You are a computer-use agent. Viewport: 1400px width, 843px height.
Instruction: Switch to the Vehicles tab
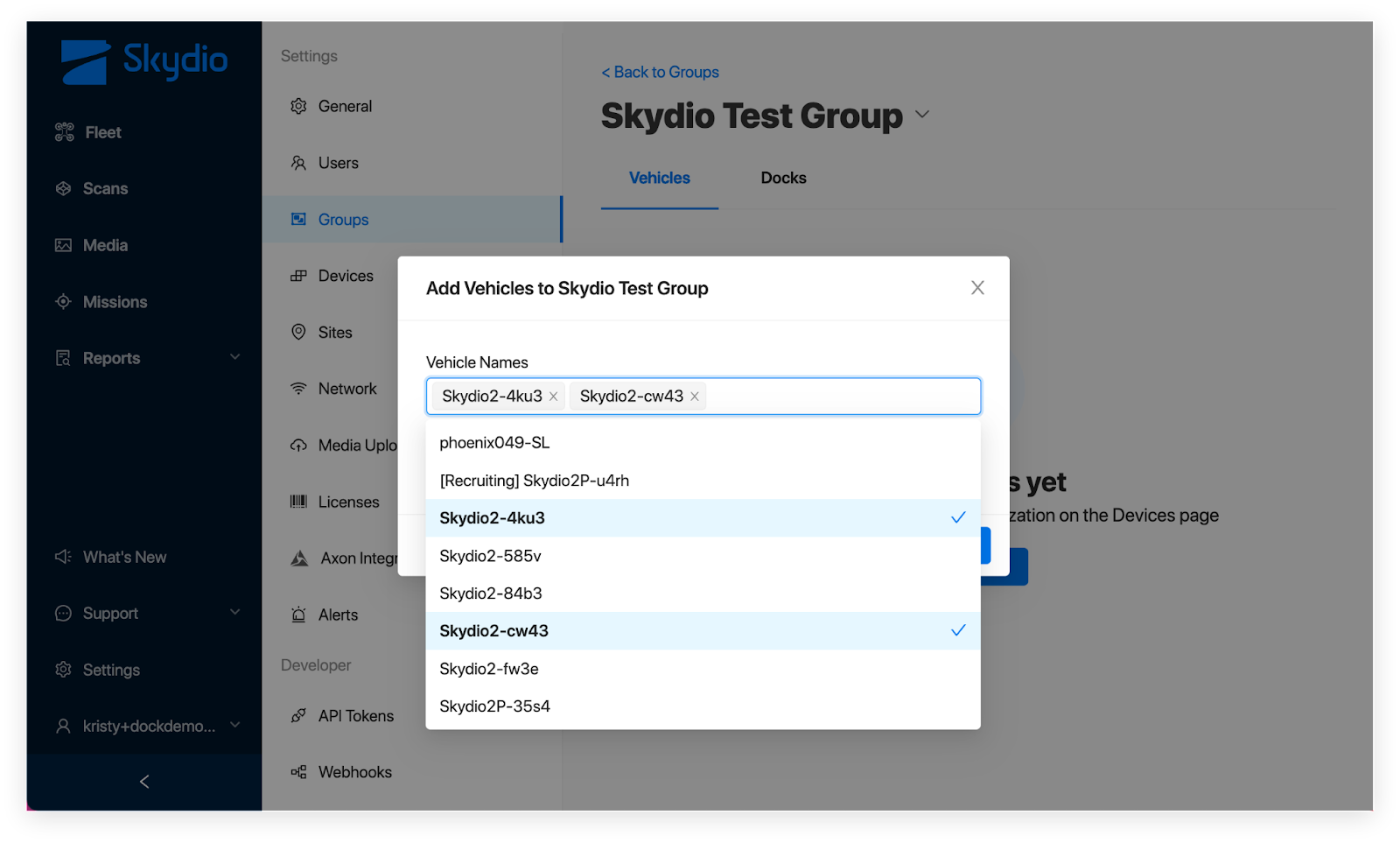[x=660, y=178]
